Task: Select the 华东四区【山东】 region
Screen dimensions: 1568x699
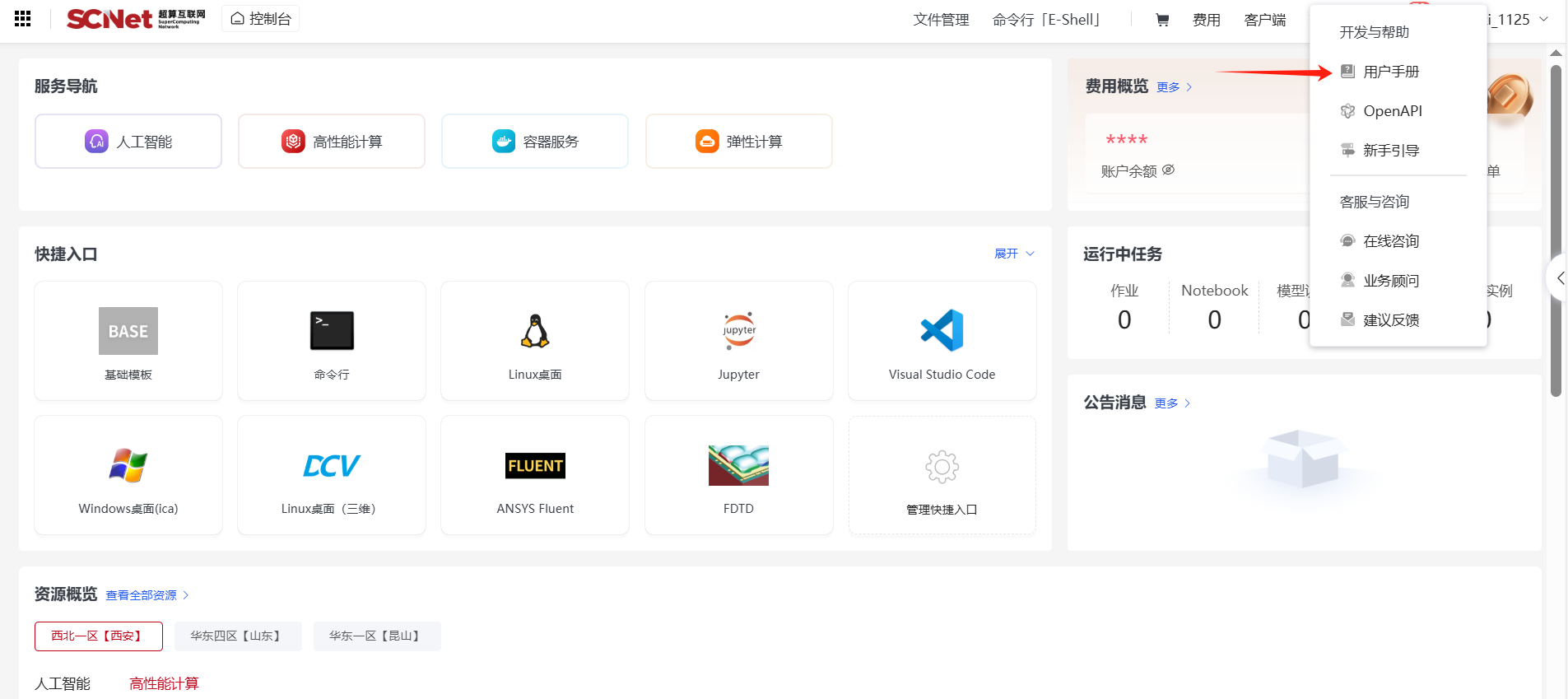Action: (238, 636)
